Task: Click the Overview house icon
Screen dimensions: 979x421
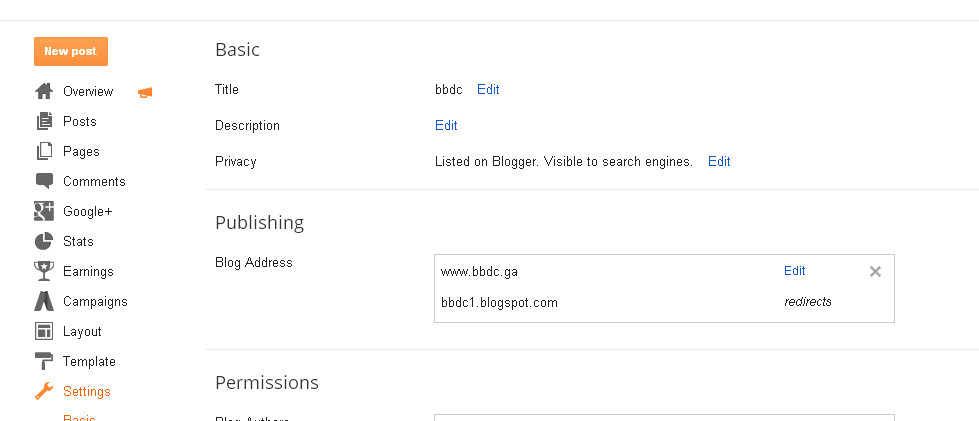Action: click(44, 91)
